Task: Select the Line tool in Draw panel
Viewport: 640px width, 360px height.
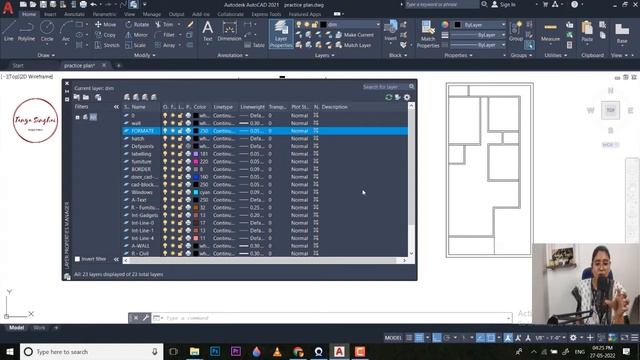Action: [9, 31]
